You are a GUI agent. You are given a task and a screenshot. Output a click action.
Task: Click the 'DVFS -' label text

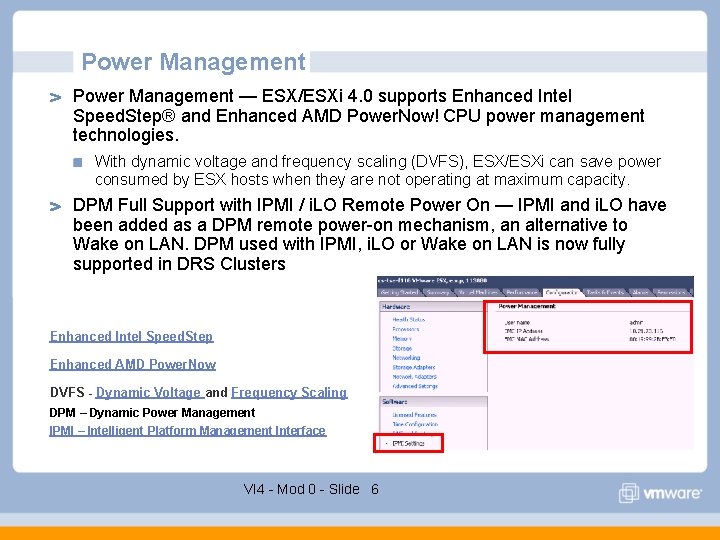pyautogui.click(x=71, y=393)
